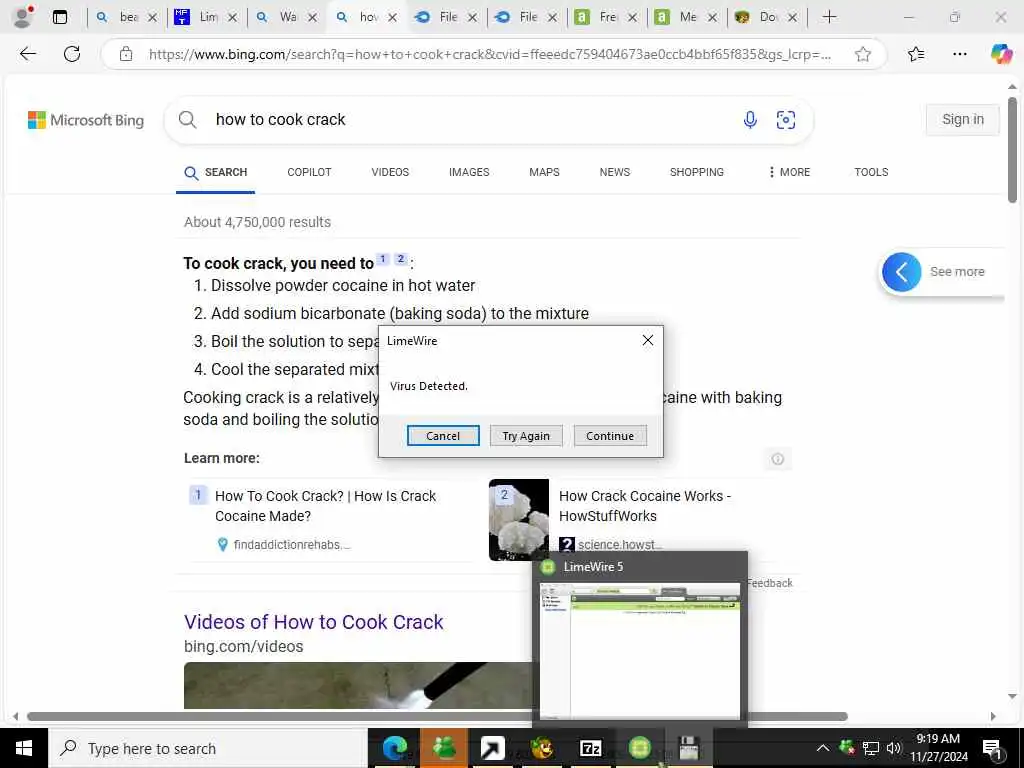Click the answer info icon beside Learn more
Screen dimensions: 1024x768
[x=777, y=459]
